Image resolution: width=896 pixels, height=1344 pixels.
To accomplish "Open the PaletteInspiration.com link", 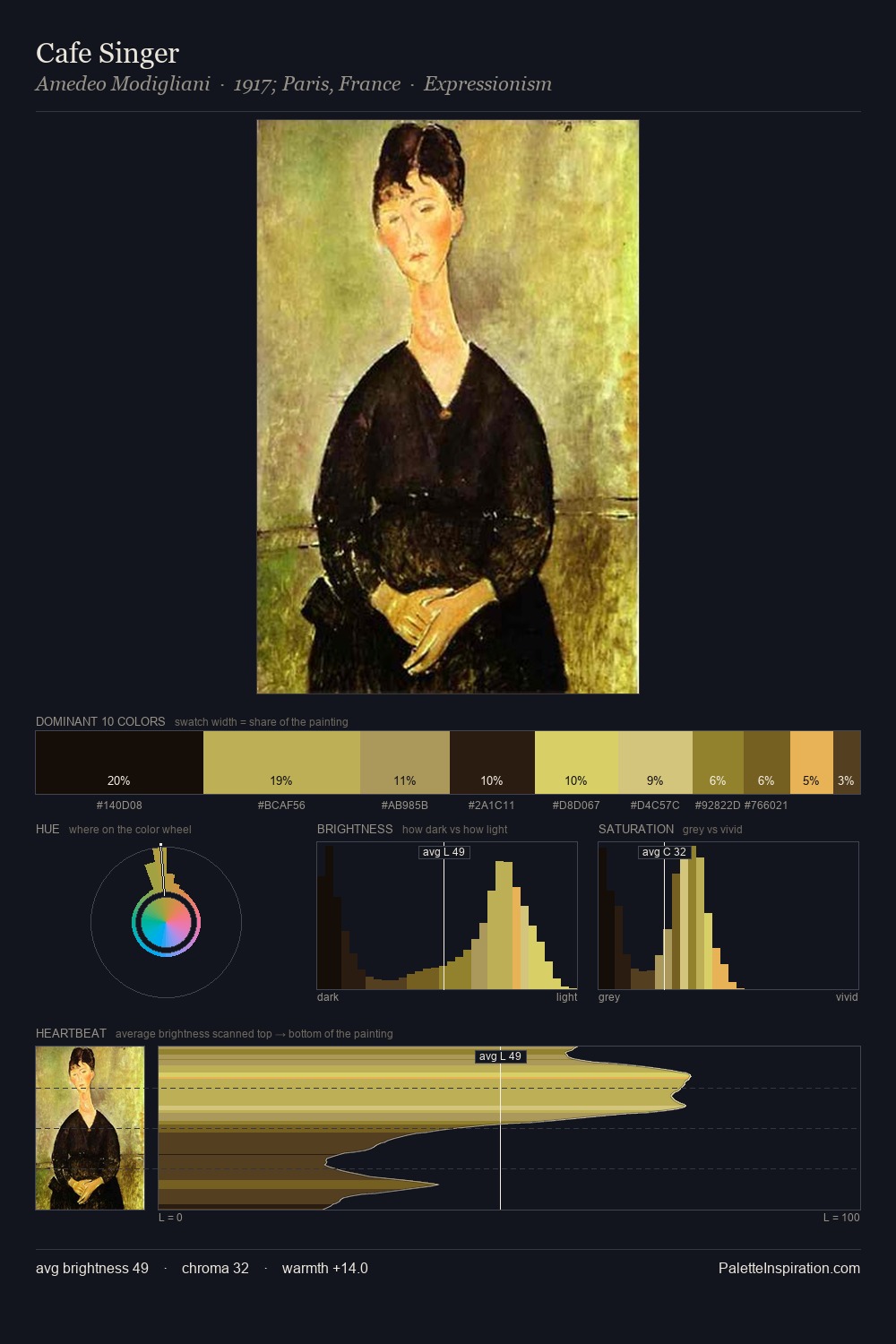I will click(789, 1268).
